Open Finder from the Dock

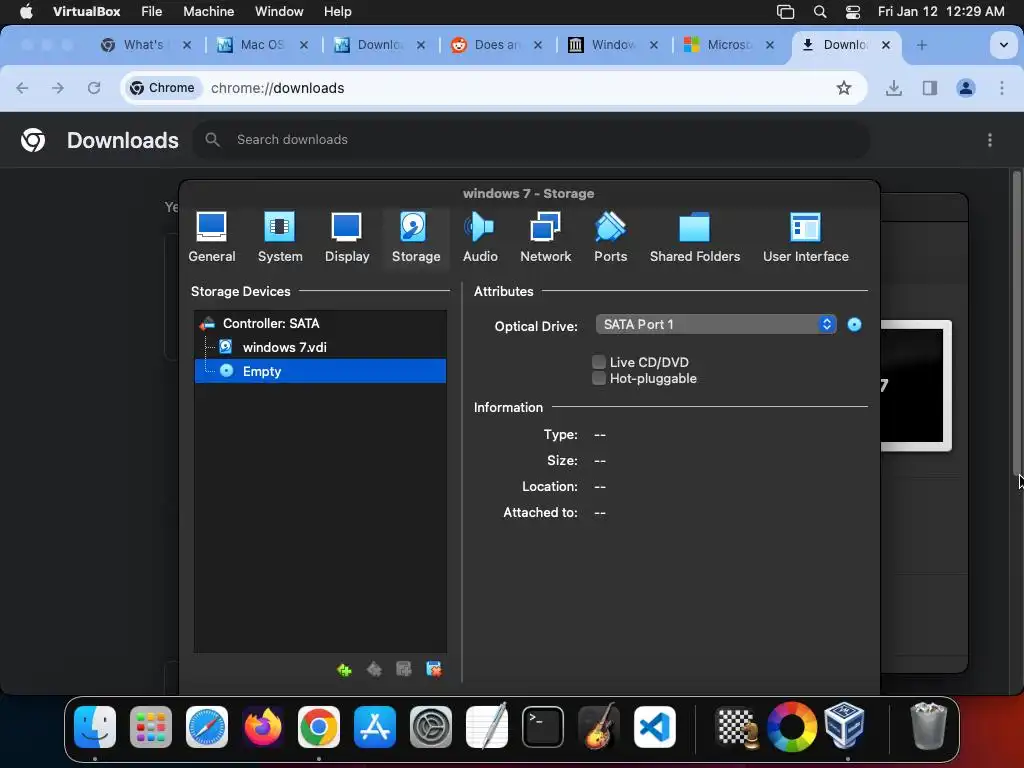pos(95,727)
